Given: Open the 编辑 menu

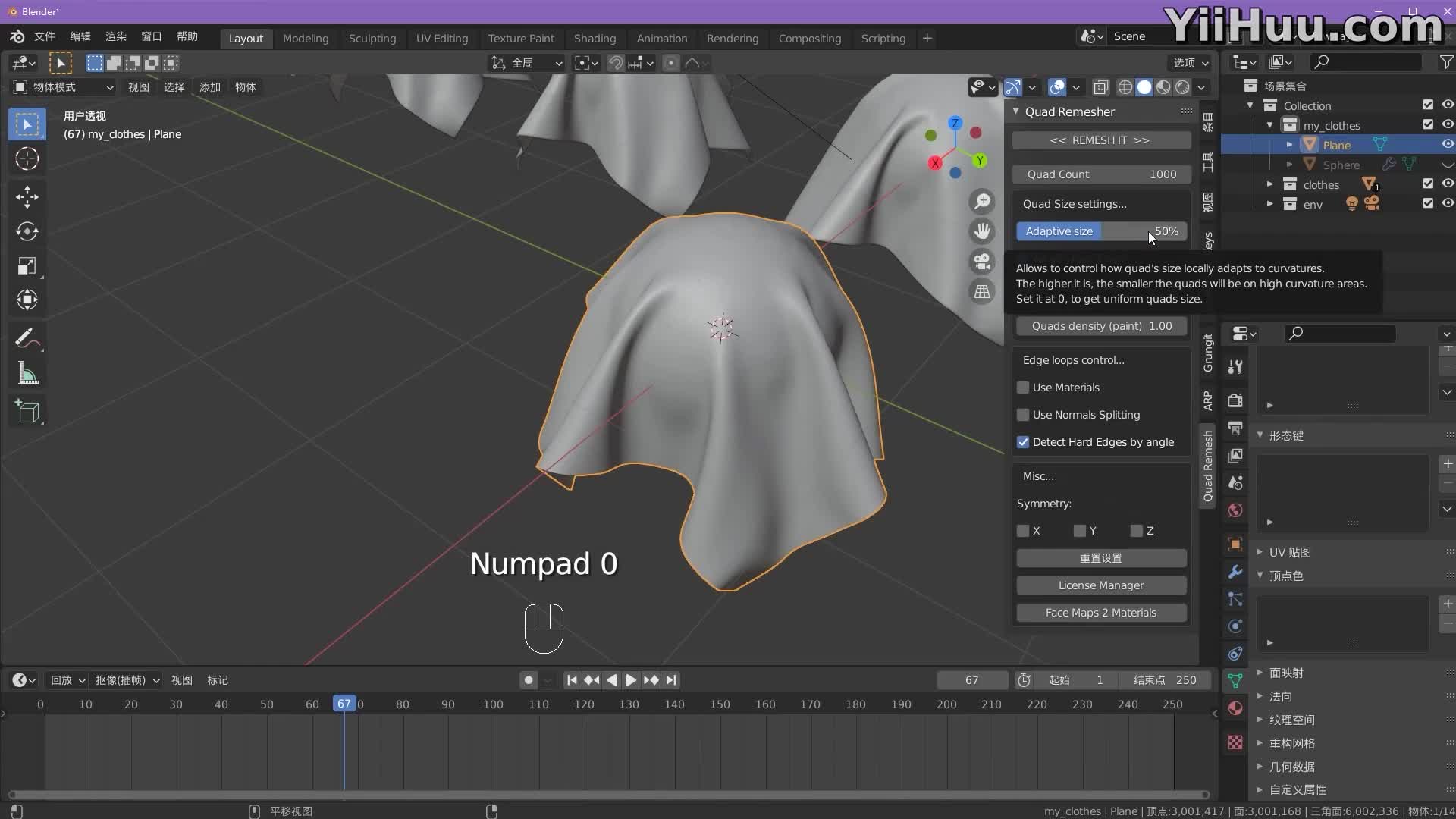Looking at the screenshot, I should click(x=80, y=36).
